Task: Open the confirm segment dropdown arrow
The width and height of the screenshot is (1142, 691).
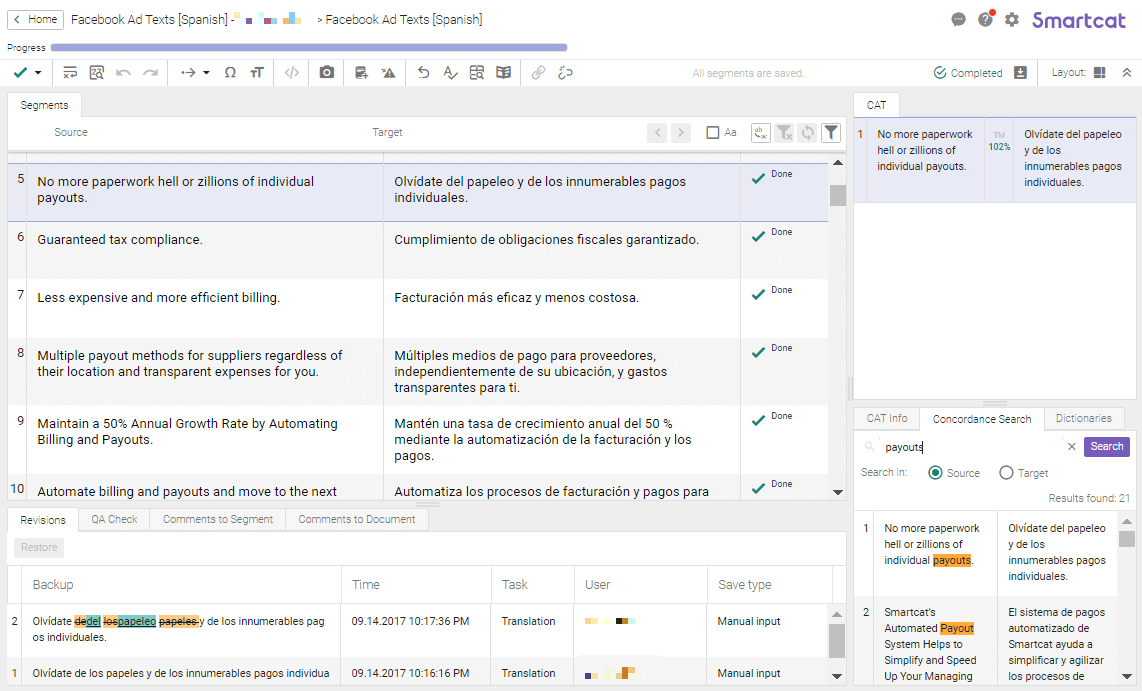Action: point(38,72)
